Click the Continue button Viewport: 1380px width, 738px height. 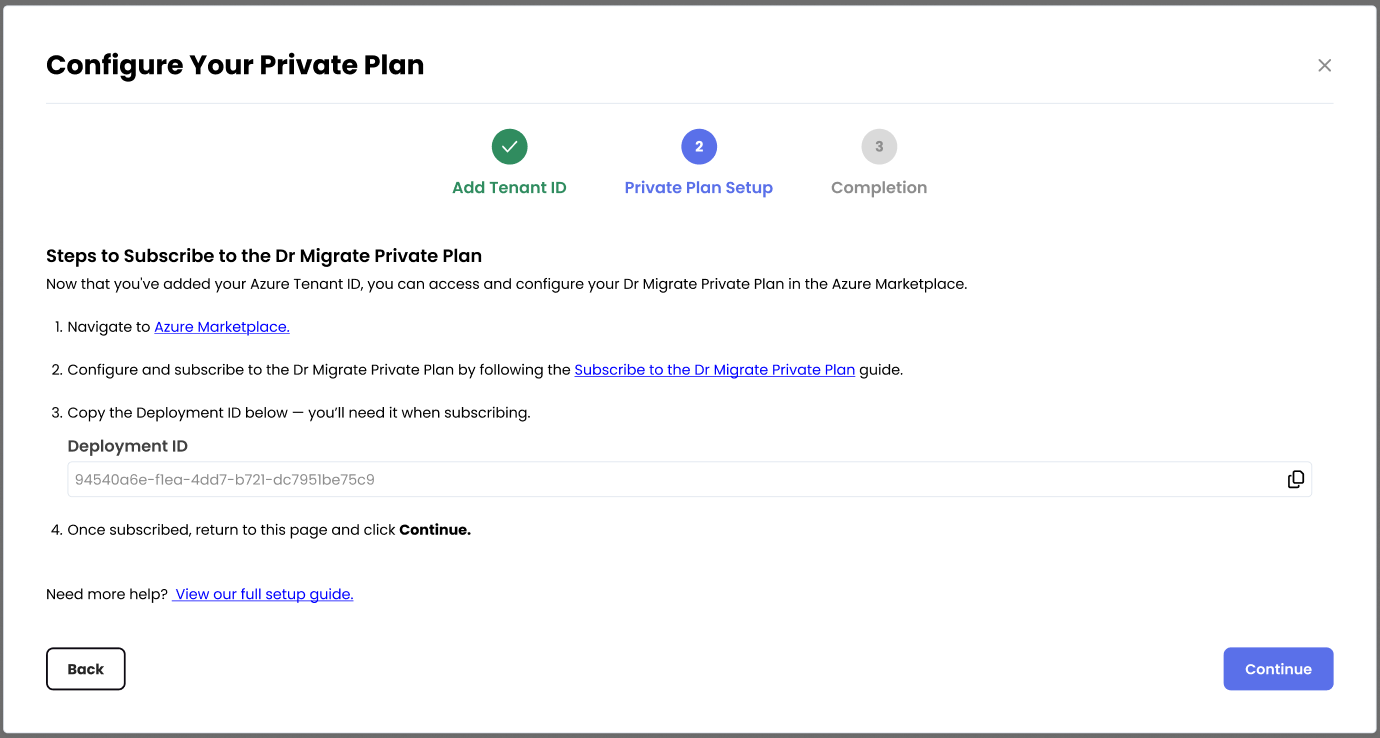click(1278, 669)
